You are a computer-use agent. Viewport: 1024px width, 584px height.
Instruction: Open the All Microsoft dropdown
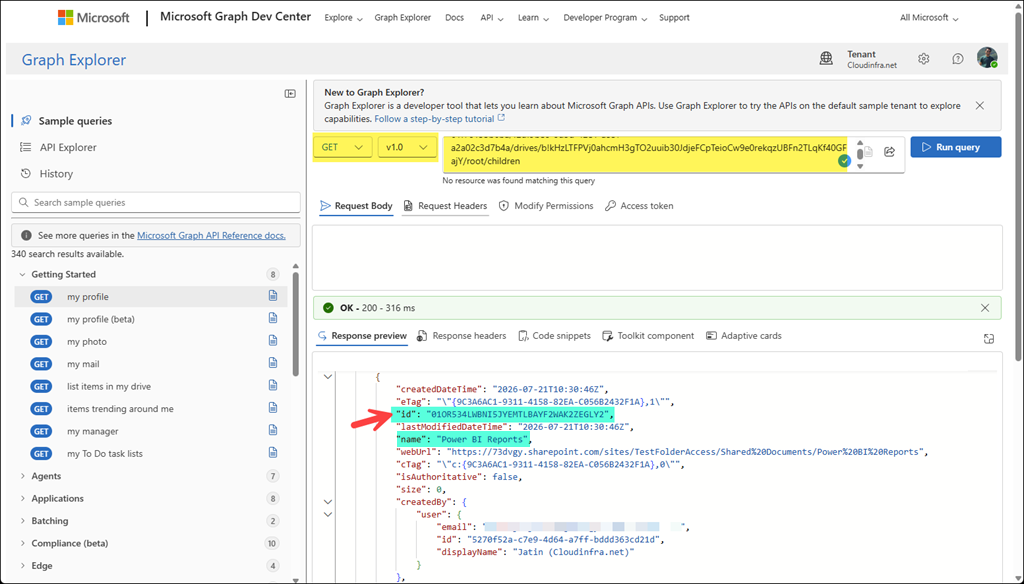click(929, 18)
